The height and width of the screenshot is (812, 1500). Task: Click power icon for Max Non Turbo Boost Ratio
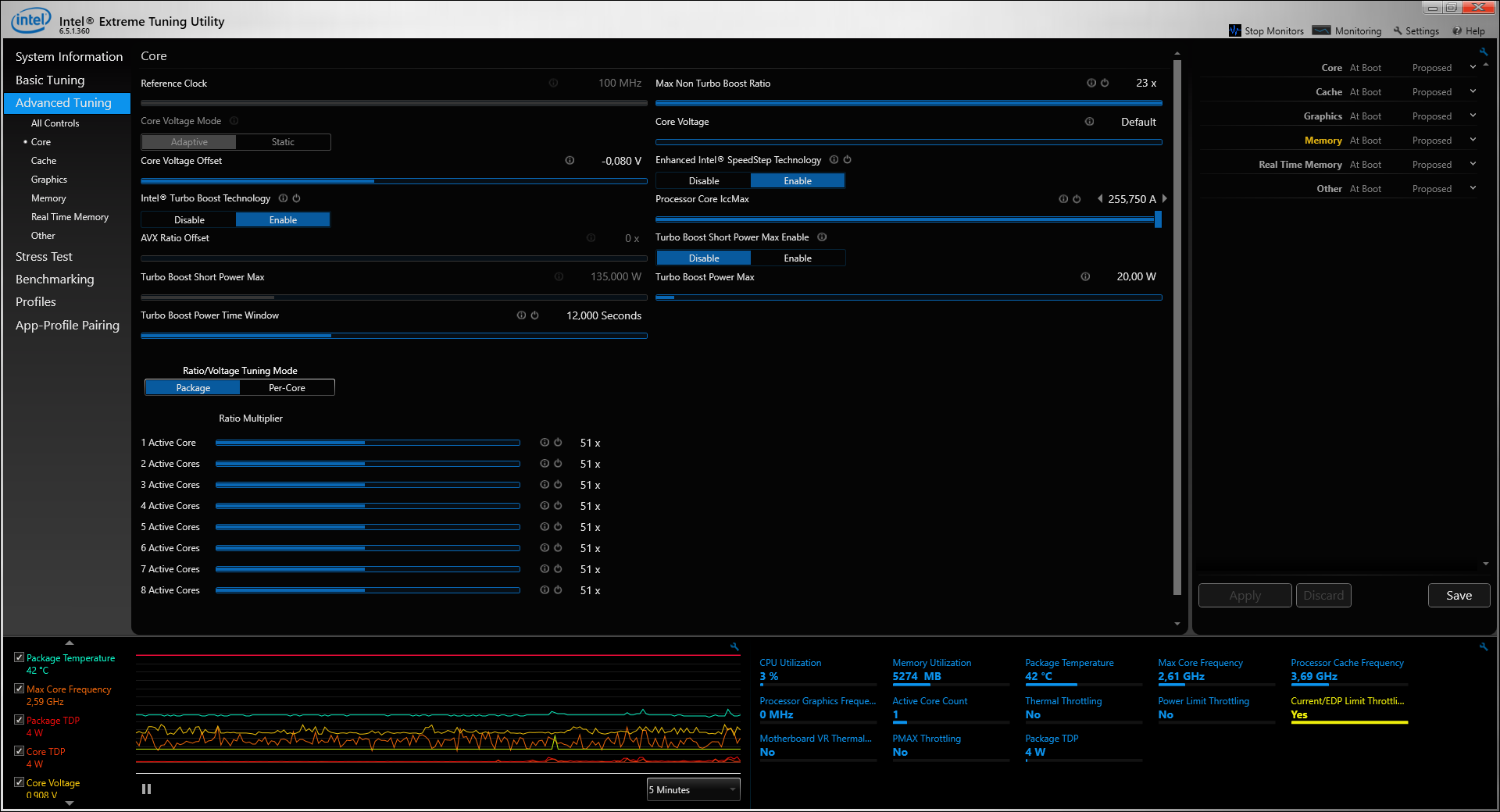tap(1105, 83)
